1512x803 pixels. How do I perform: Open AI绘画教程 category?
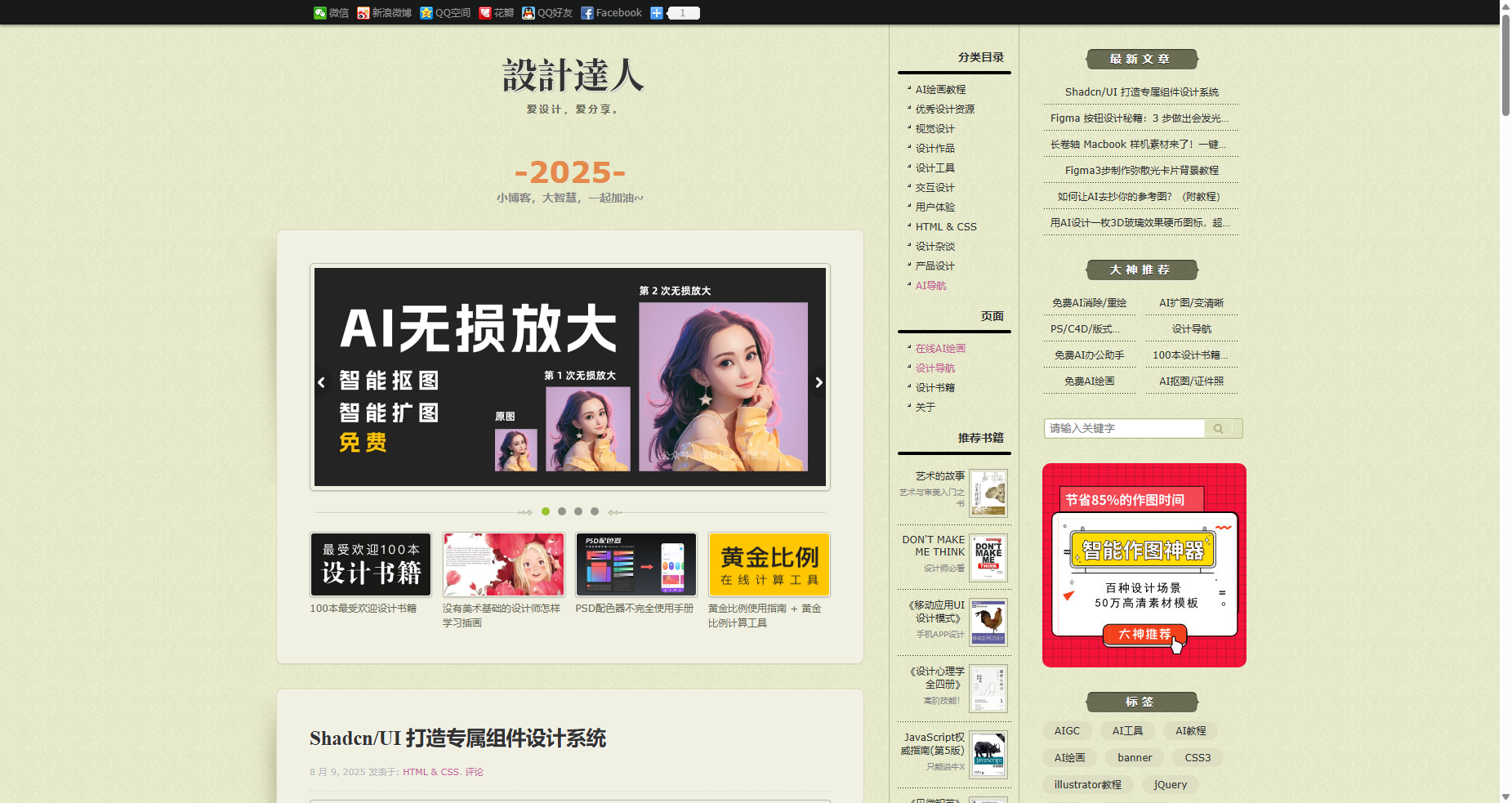coord(940,90)
